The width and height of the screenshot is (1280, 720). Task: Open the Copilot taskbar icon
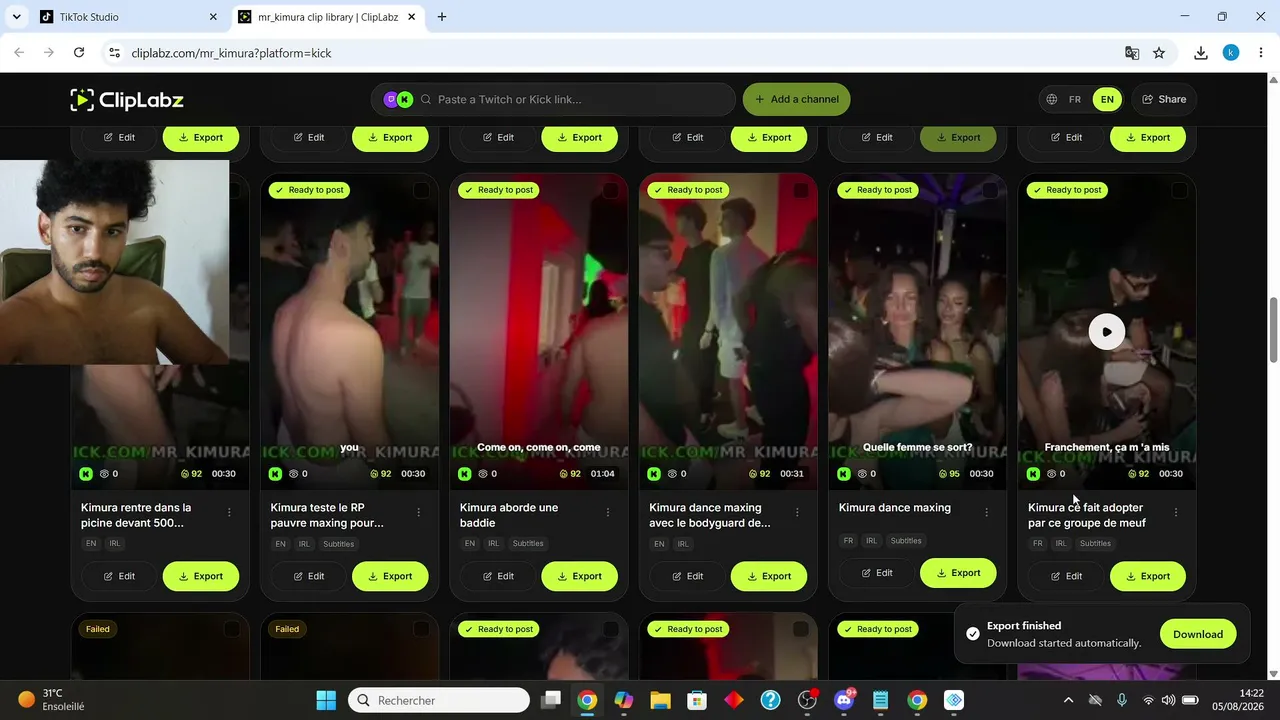tap(623, 700)
